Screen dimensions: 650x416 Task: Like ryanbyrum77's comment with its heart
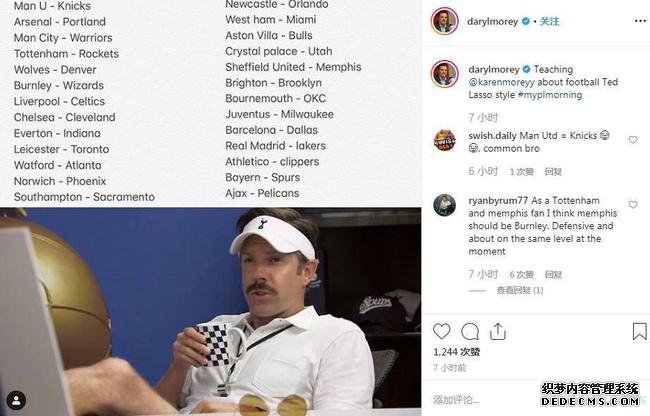point(633,204)
